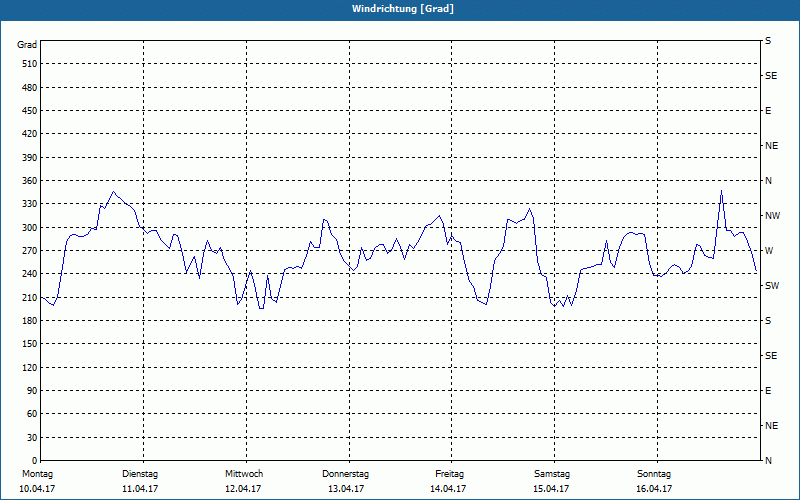Choose the 'Freitag' day label

449,474
